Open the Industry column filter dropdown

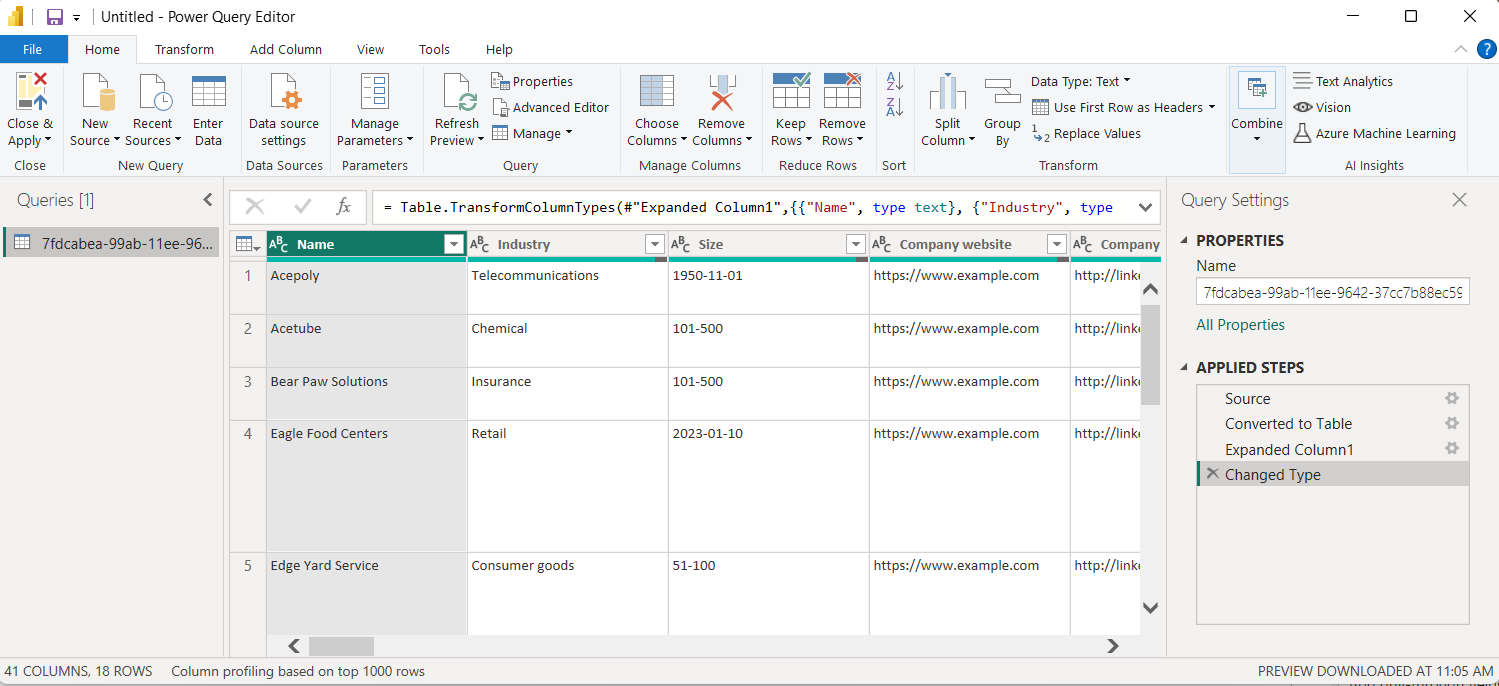(655, 244)
